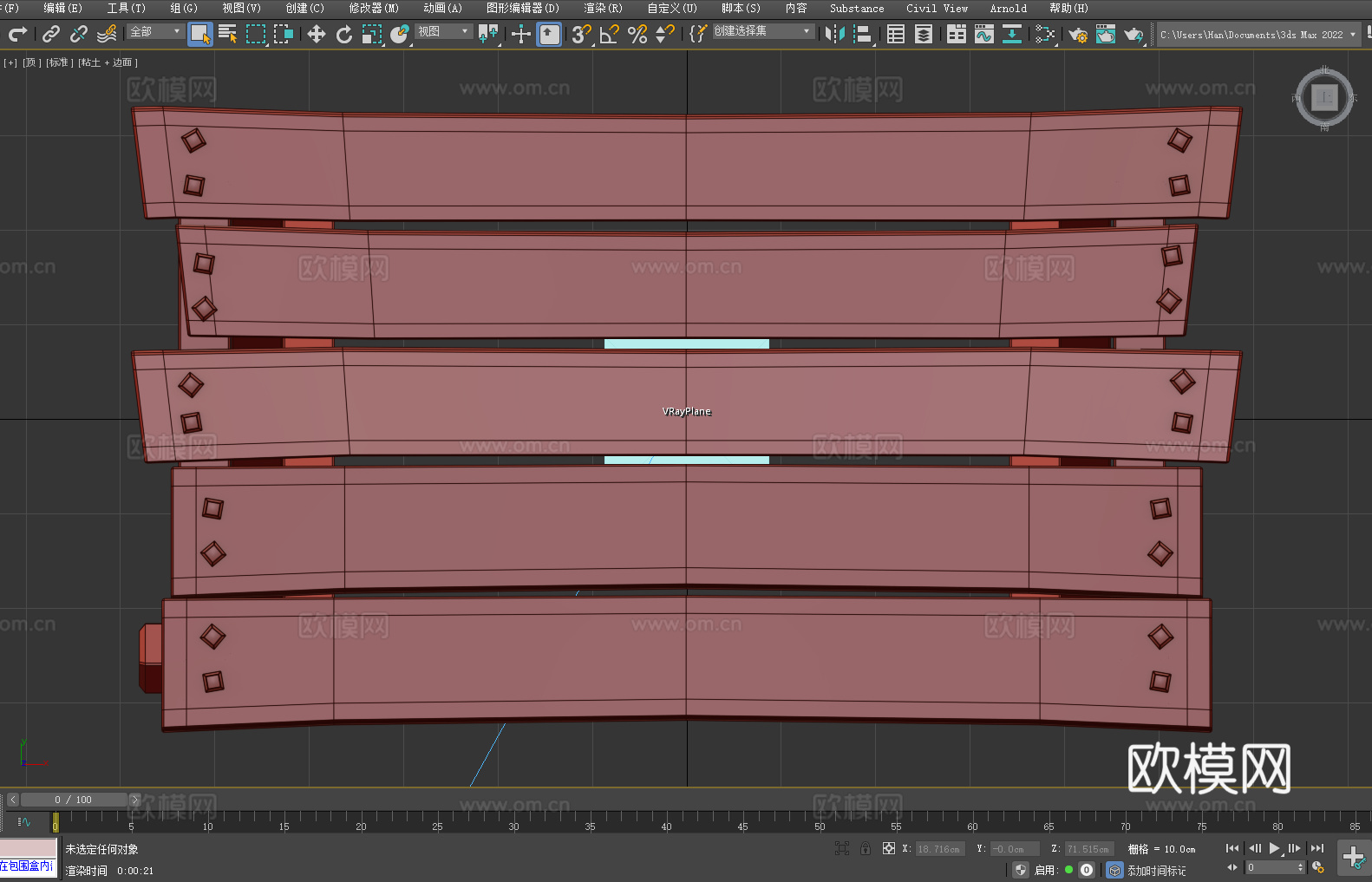Screen dimensions: 1372x882
Task: Go to the animation start frame
Action: click(x=1232, y=848)
